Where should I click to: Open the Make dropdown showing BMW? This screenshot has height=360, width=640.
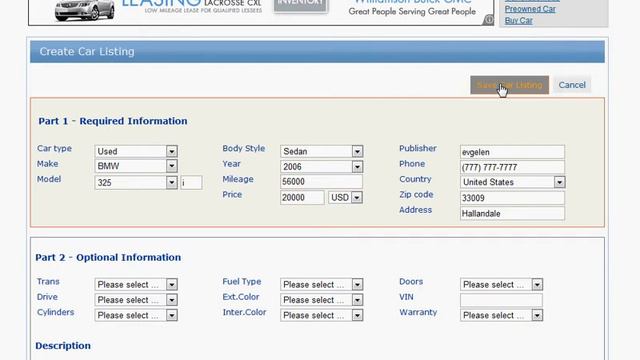tap(136, 166)
